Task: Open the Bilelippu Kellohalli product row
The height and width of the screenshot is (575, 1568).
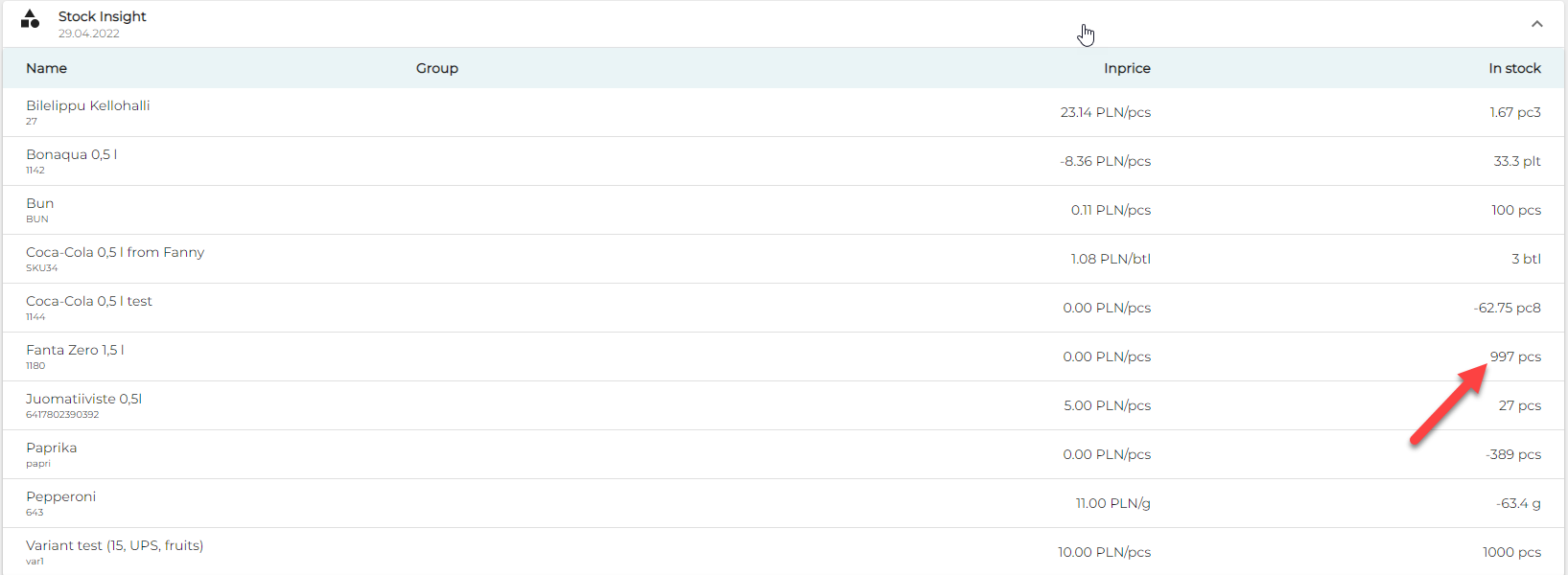Action: point(88,105)
